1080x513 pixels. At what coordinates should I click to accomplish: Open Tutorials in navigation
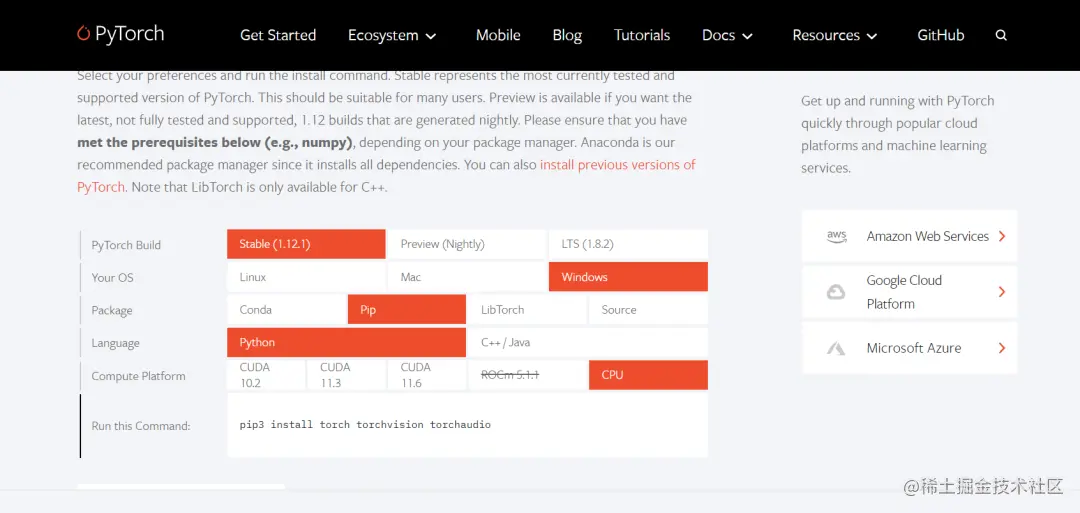coord(642,35)
